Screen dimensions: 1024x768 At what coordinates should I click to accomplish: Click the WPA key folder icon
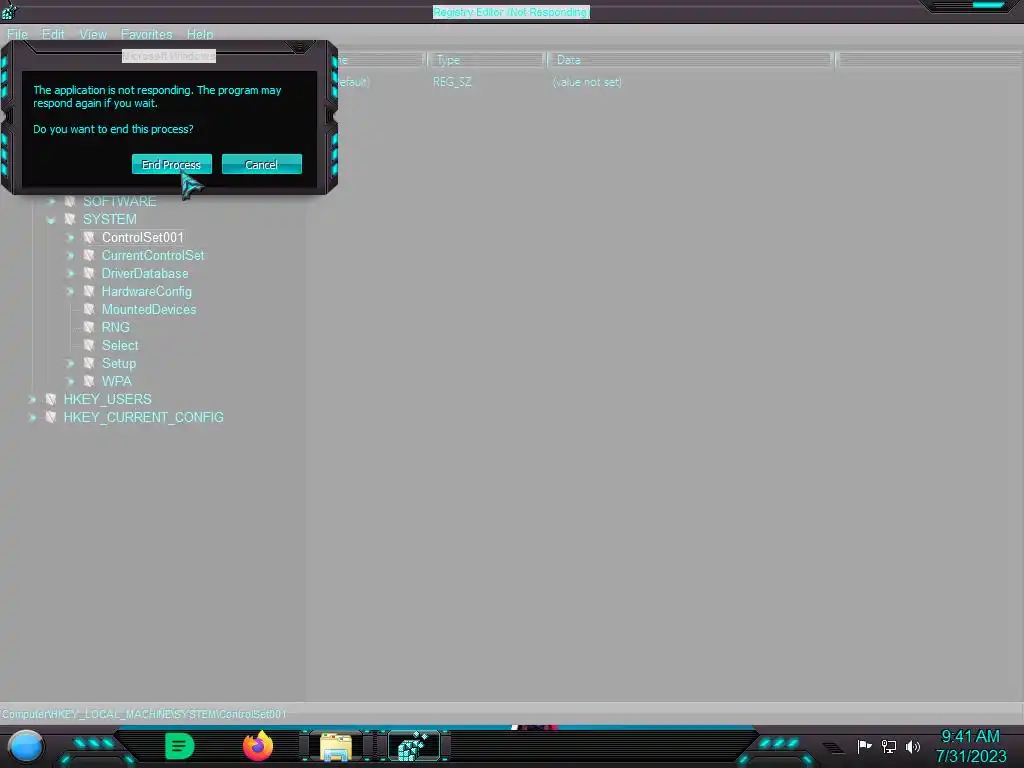(x=89, y=381)
